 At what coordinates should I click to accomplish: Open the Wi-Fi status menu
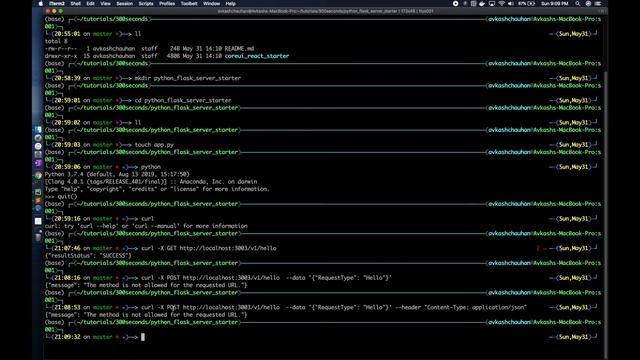(x=502, y=4)
